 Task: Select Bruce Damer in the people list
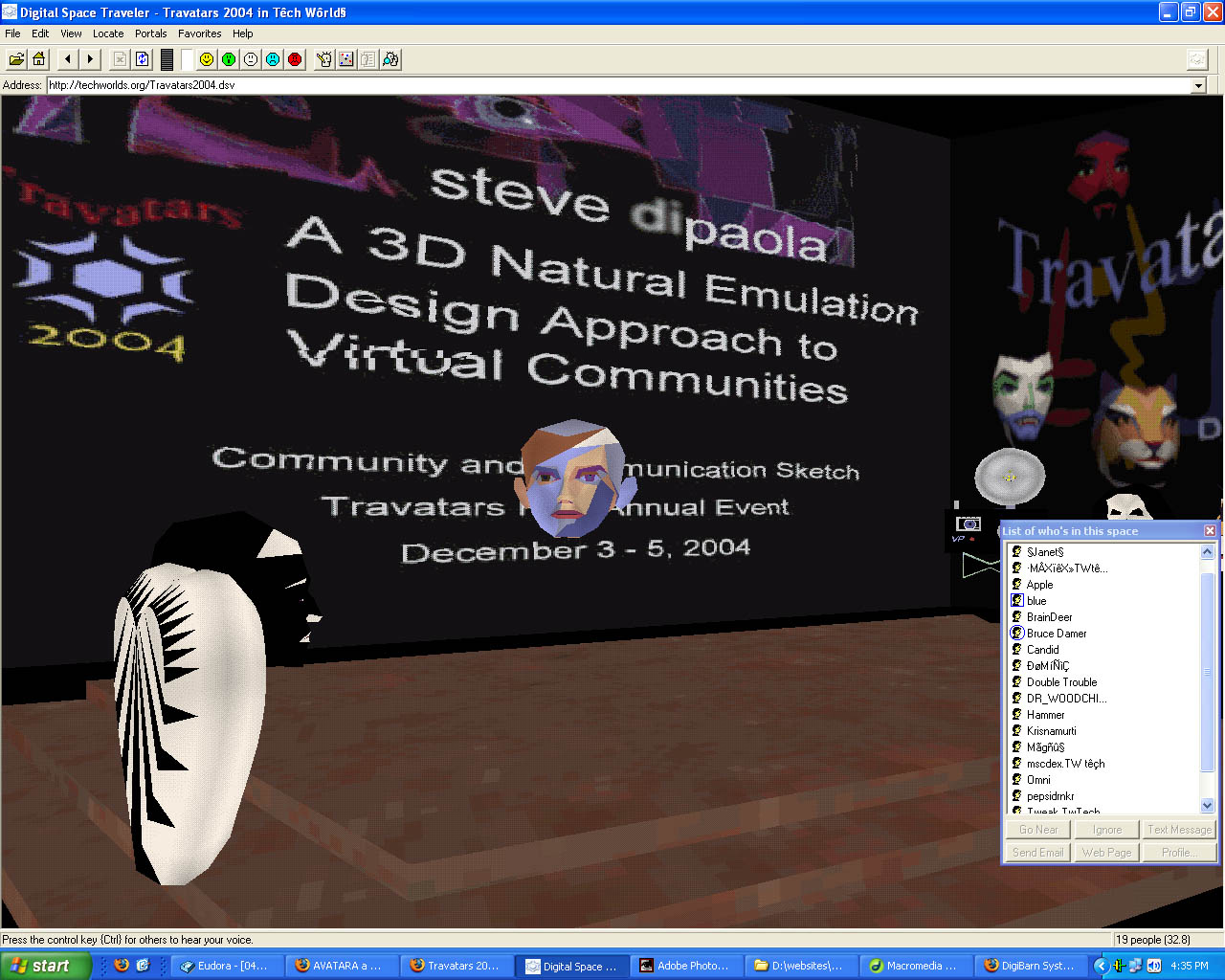click(x=1057, y=634)
